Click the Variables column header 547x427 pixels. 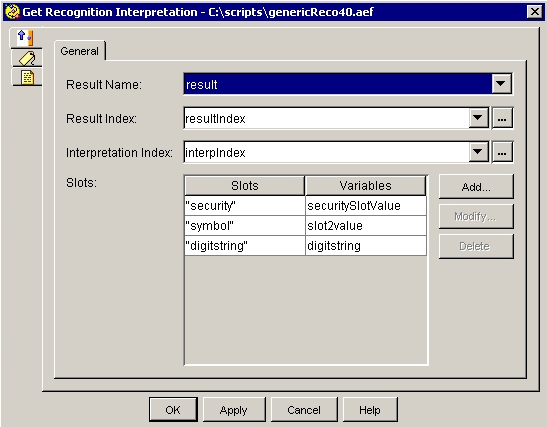click(365, 186)
